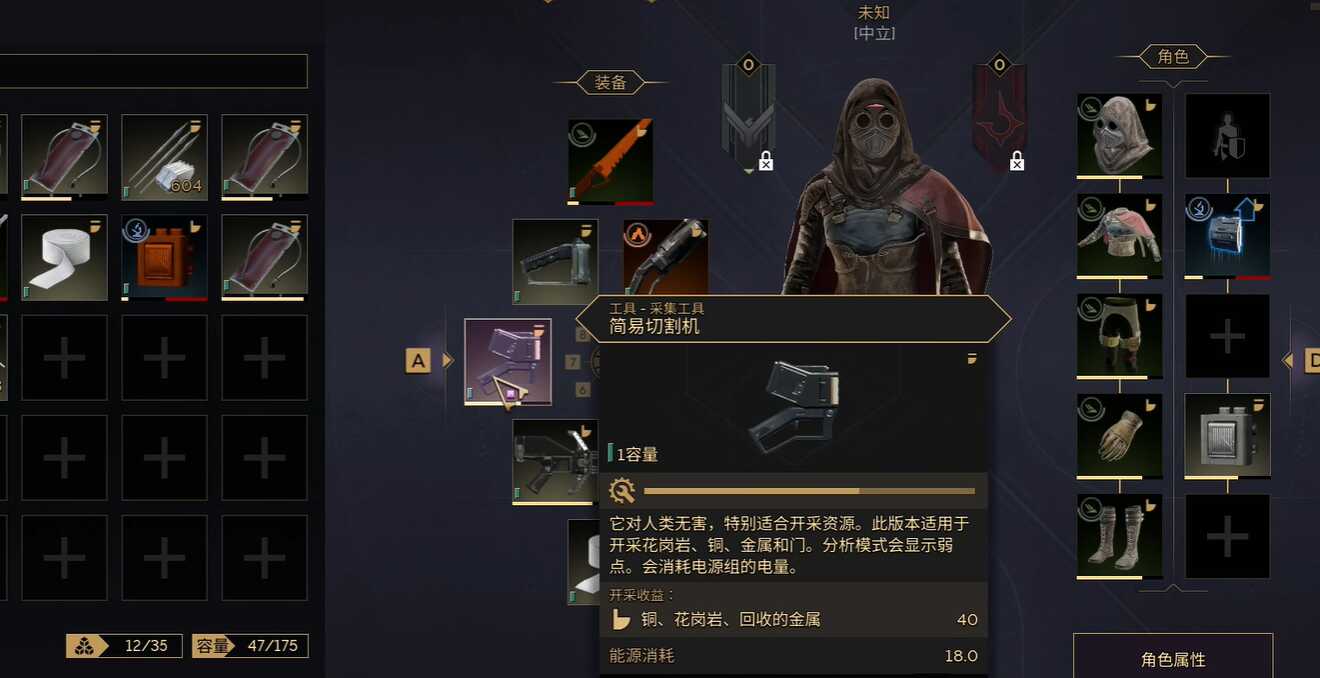Expand right panel with D arrow

1302,360
